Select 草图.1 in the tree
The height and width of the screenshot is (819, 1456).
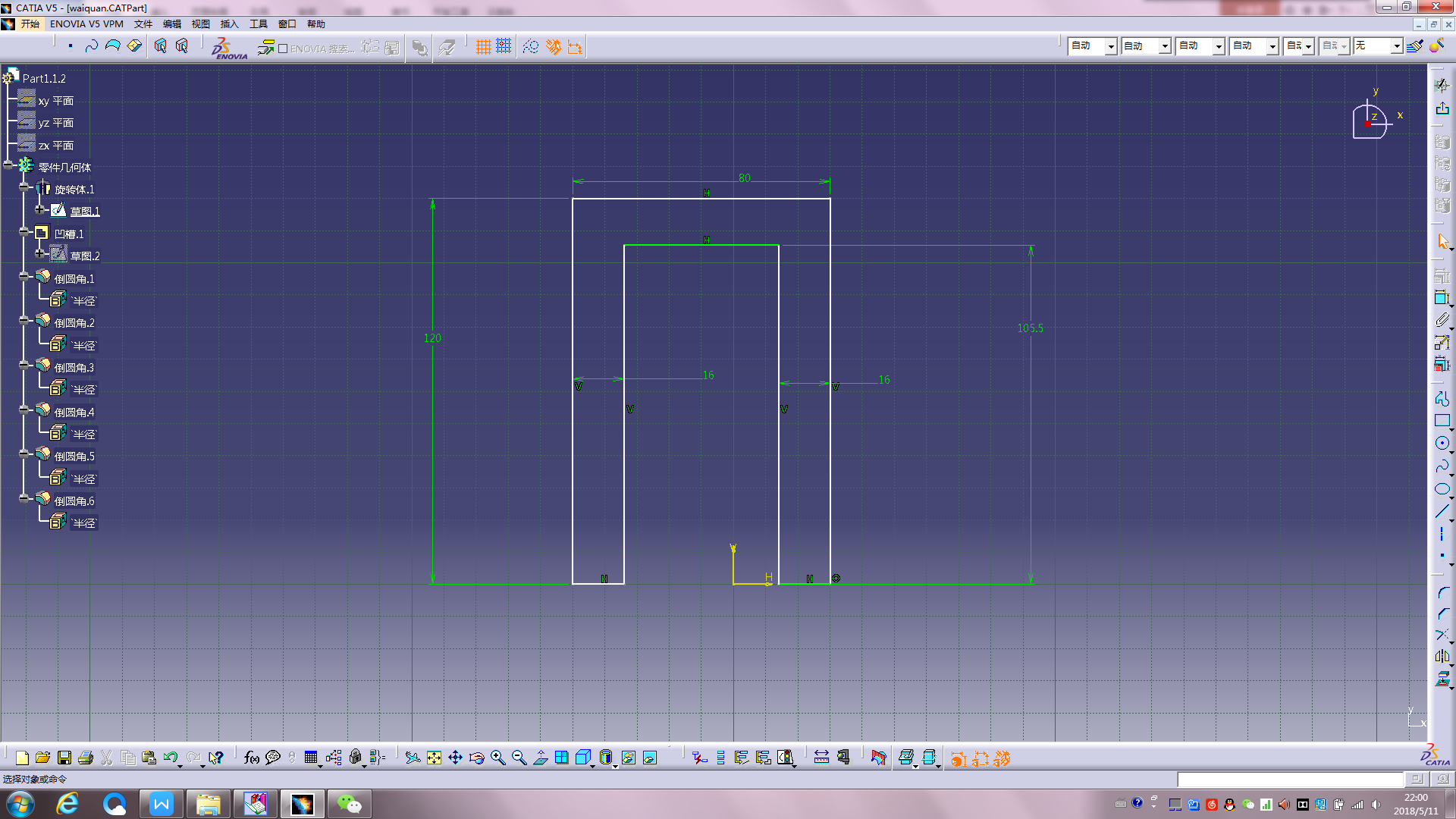click(x=85, y=212)
